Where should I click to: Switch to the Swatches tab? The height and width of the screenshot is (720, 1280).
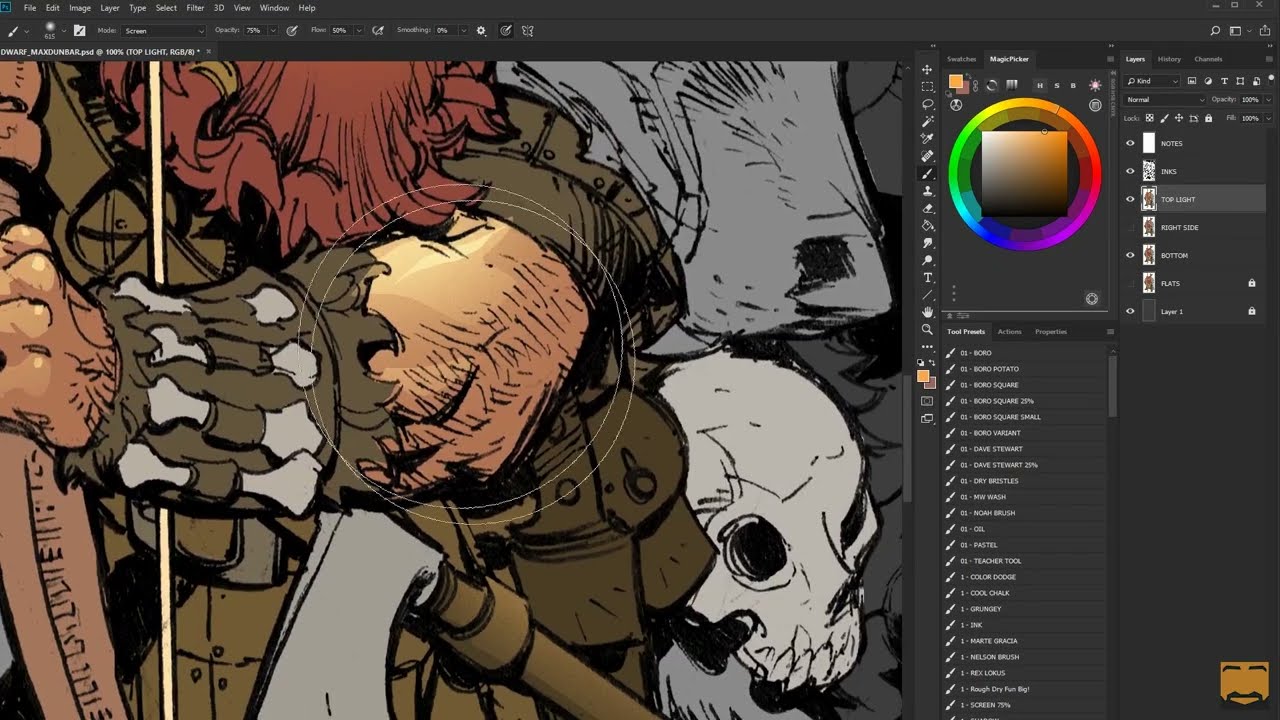coord(961,59)
